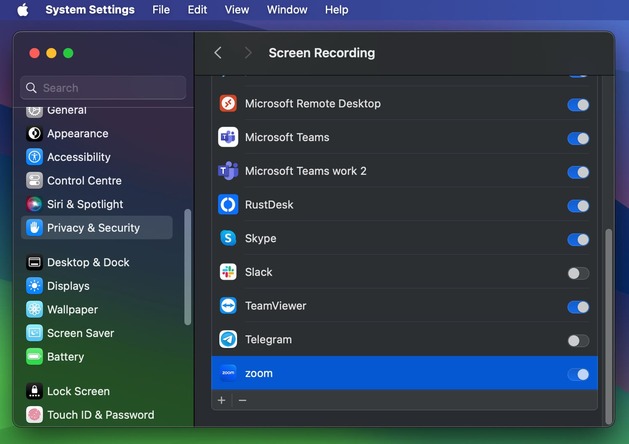Open Accessibility settings in sidebar

[97, 157]
